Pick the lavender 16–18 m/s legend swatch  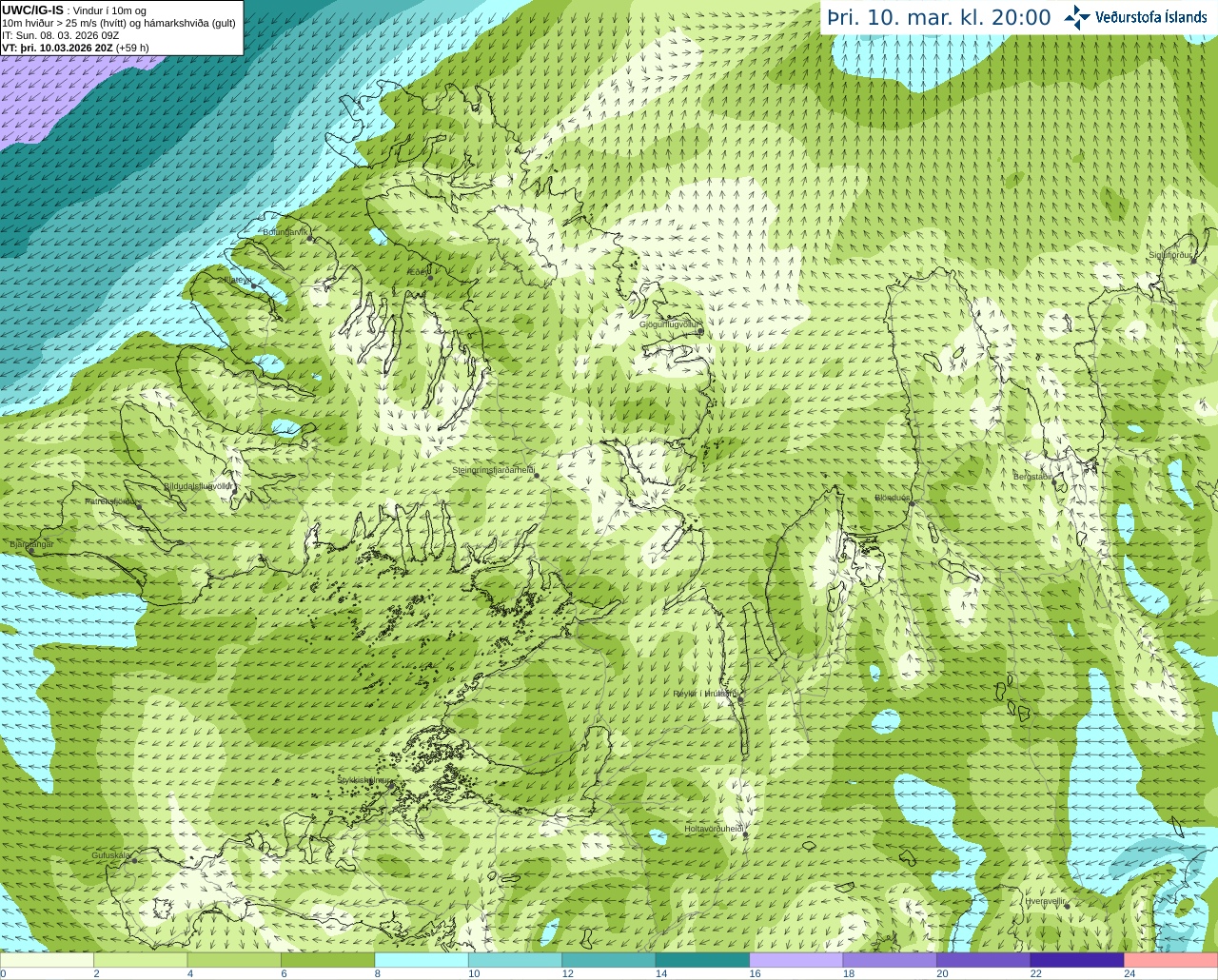coord(796,960)
